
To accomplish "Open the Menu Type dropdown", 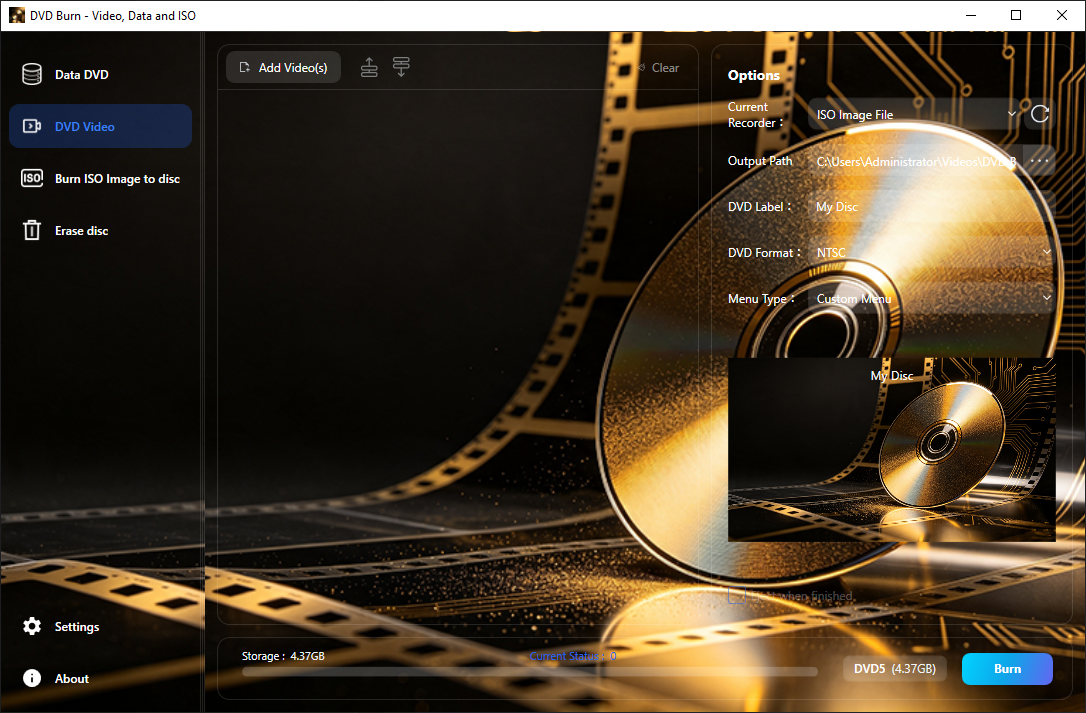I will [932, 298].
